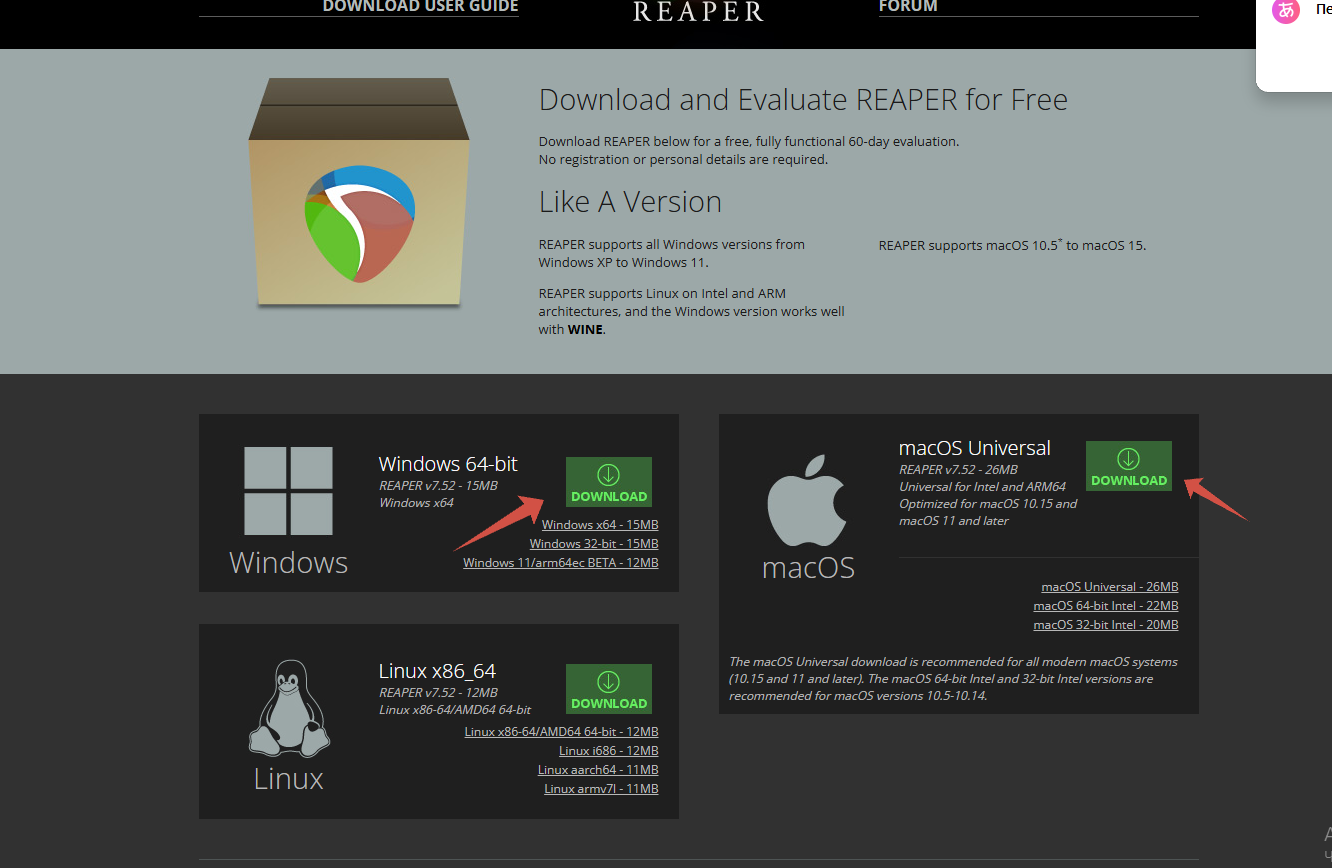
Task: Download REAPER for macOS Universal
Action: point(1129,467)
